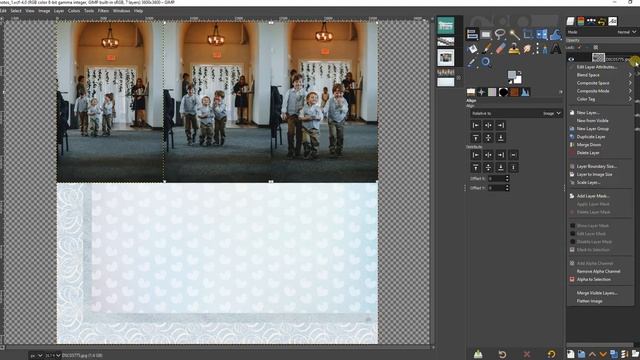The height and width of the screenshot is (360, 640).
Task: Open Filters menu in menu bar
Action: [103, 11]
